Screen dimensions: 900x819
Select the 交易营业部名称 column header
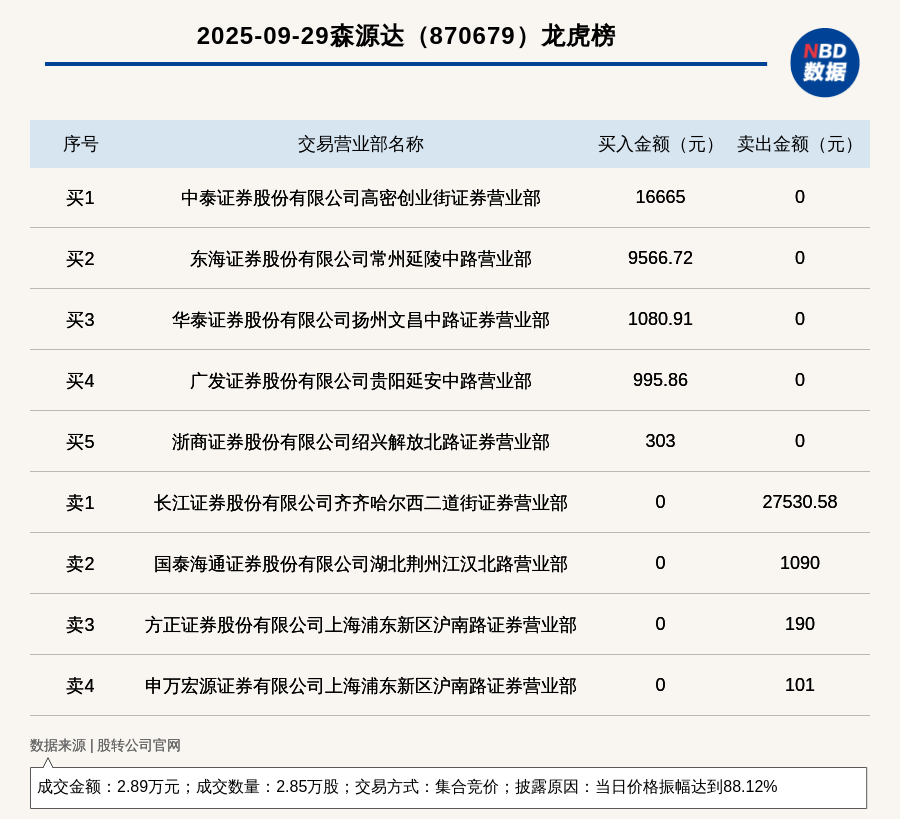pyautogui.click(x=360, y=144)
